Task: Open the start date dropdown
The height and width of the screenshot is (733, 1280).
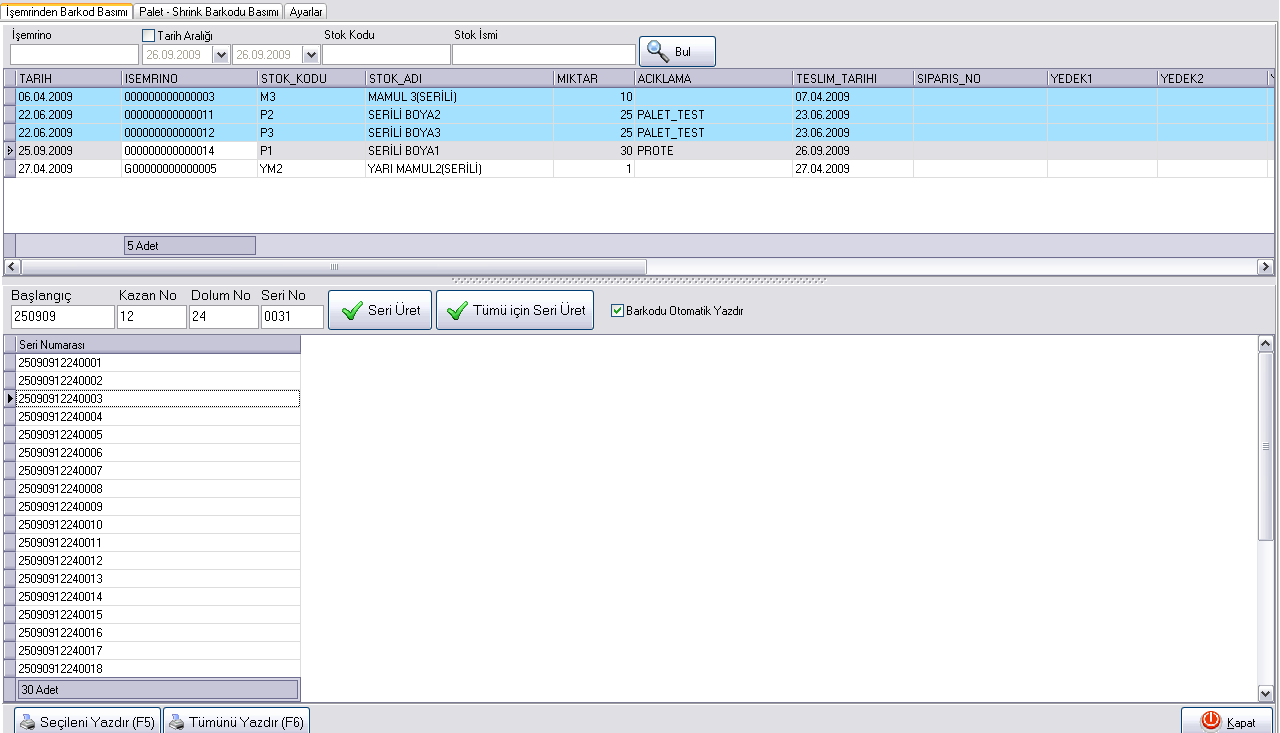Action: (x=221, y=55)
